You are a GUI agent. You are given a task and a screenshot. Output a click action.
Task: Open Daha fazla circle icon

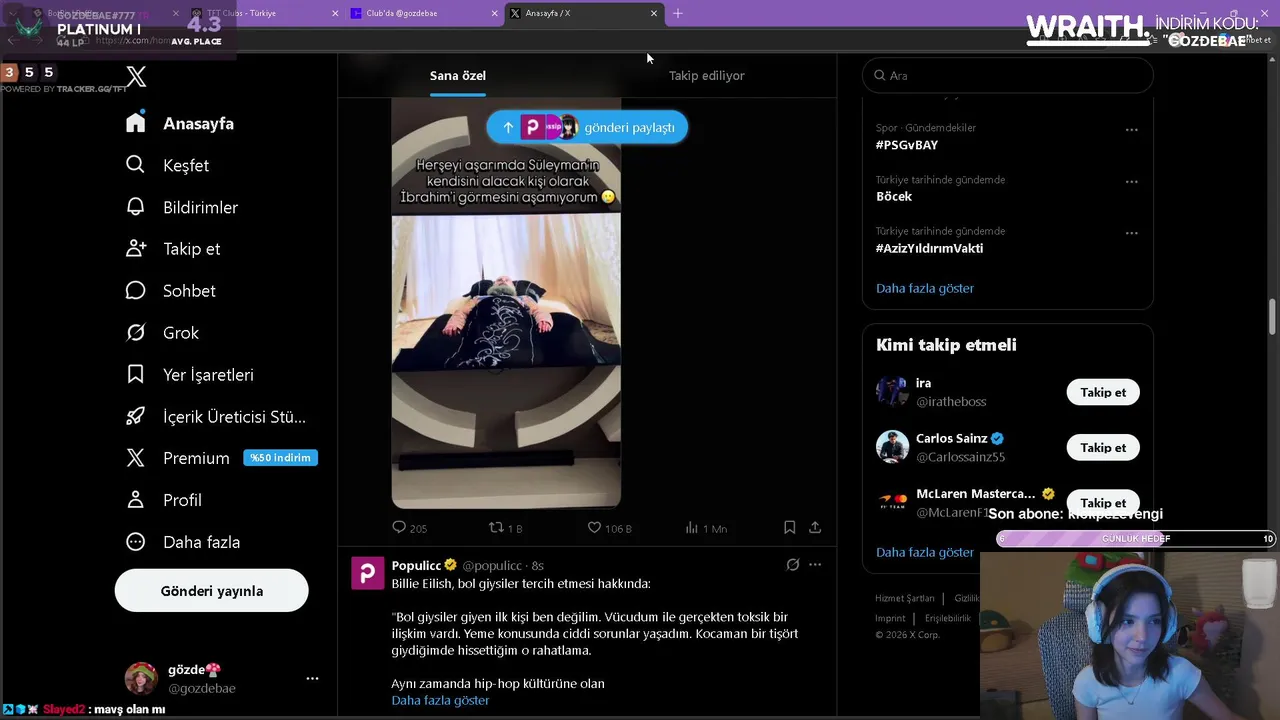(136, 541)
